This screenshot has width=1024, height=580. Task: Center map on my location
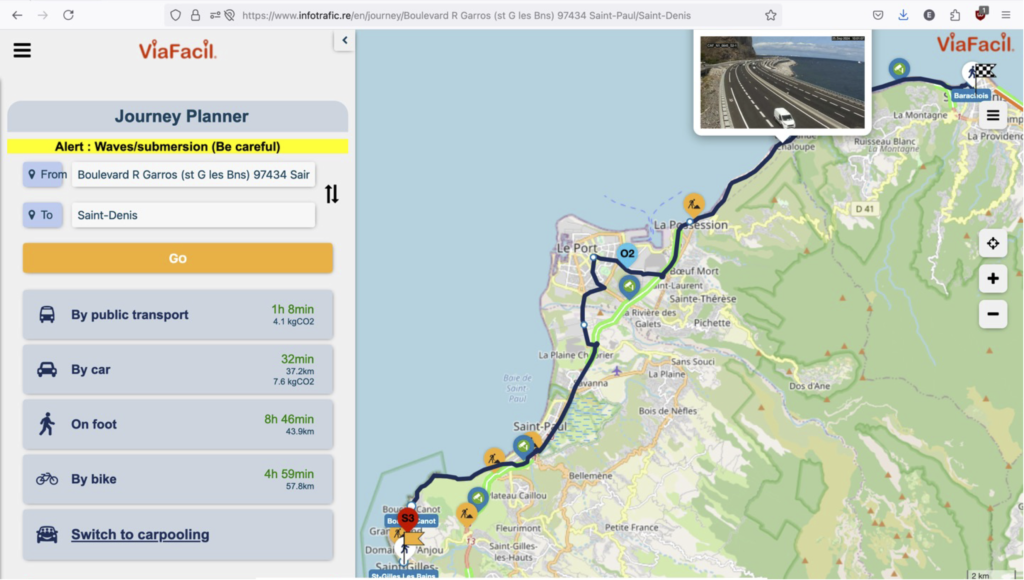pyautogui.click(x=992, y=243)
